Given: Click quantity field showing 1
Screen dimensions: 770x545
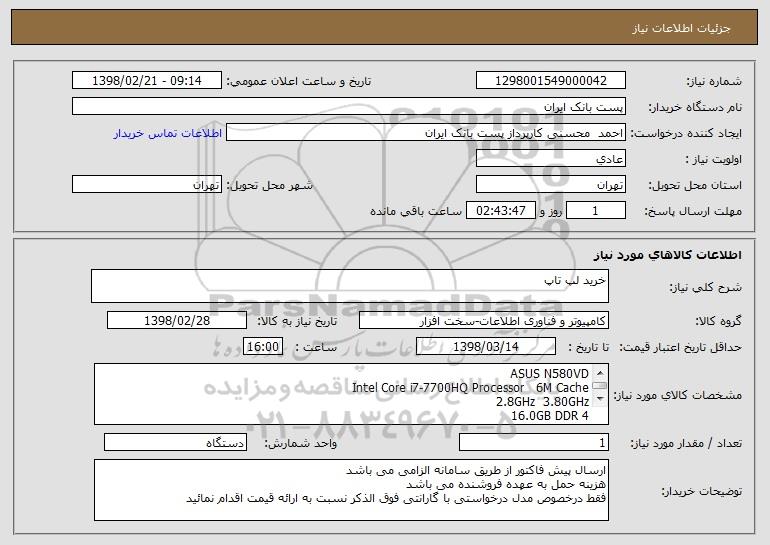Looking at the screenshot, I should [534, 442].
